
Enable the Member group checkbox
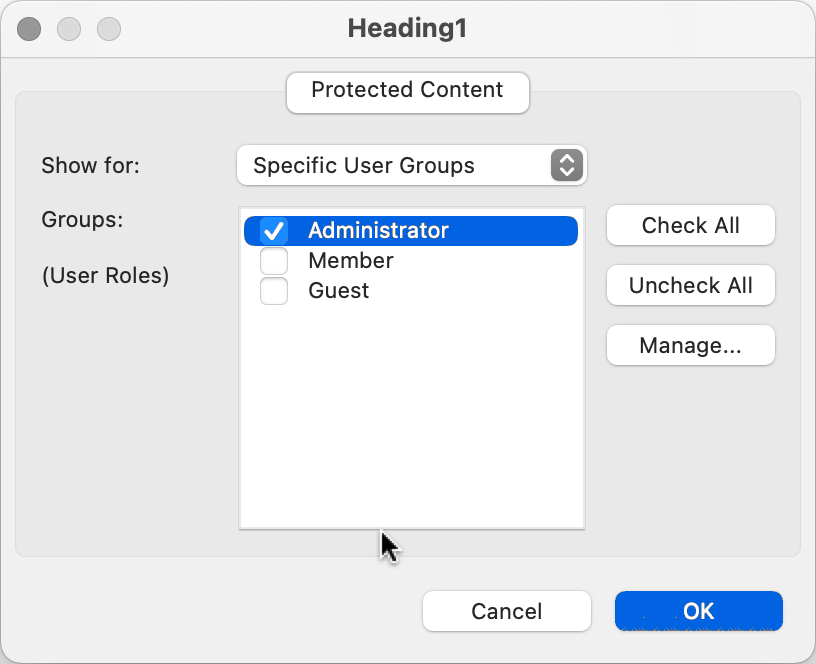click(x=274, y=261)
